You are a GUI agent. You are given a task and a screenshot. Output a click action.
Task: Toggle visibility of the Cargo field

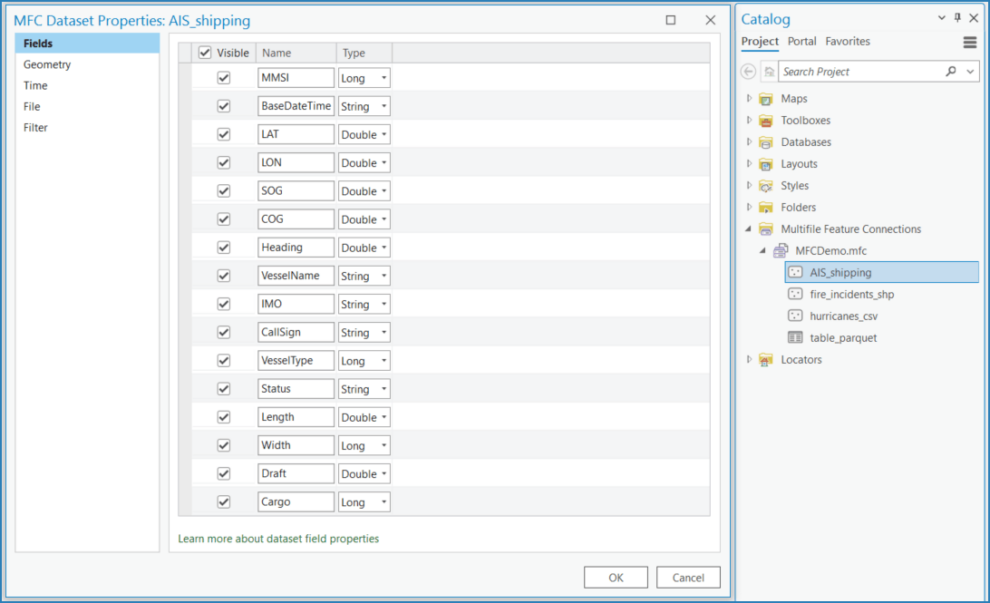(x=222, y=501)
